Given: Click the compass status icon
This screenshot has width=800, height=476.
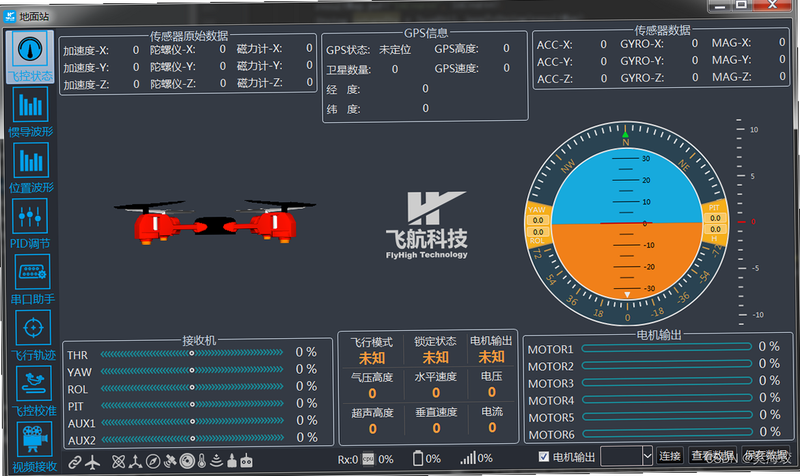Looking at the screenshot, I should tap(153, 462).
